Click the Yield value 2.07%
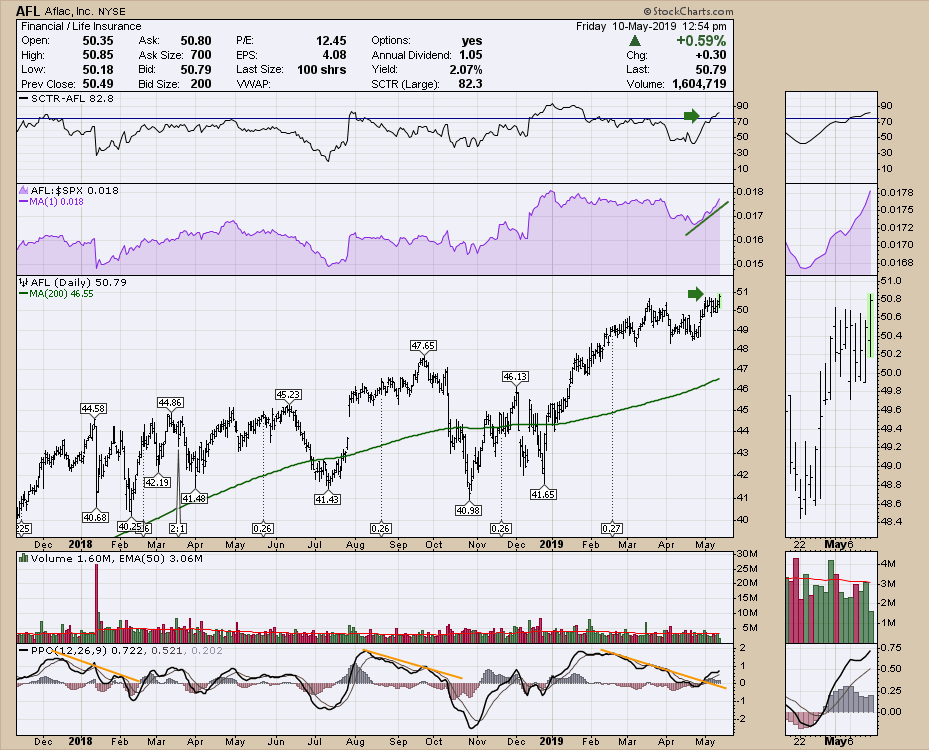The height and width of the screenshot is (751, 929). click(466, 69)
